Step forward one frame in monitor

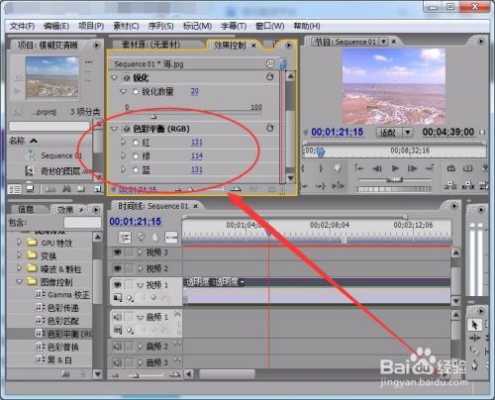412,168
